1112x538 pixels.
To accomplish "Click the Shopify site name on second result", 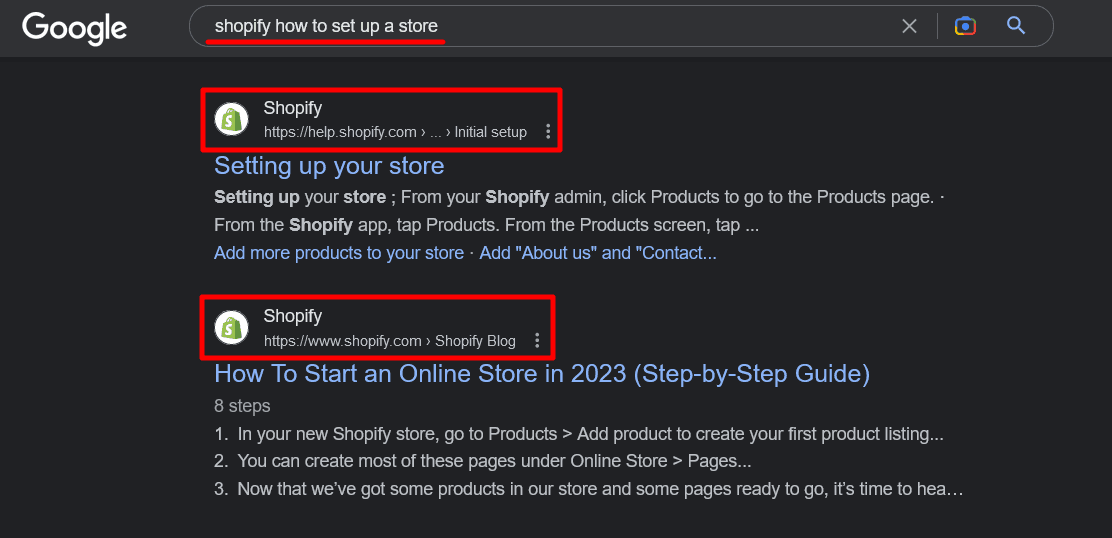I will pos(293,316).
